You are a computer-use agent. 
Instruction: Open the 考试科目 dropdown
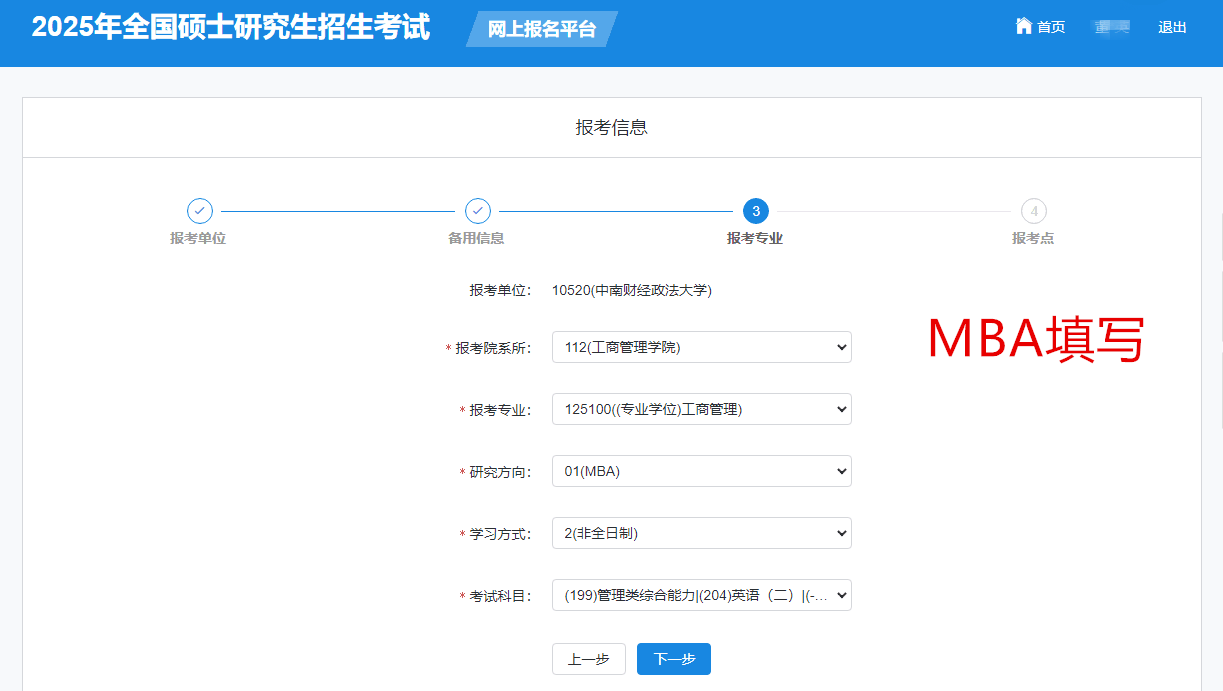(x=701, y=595)
